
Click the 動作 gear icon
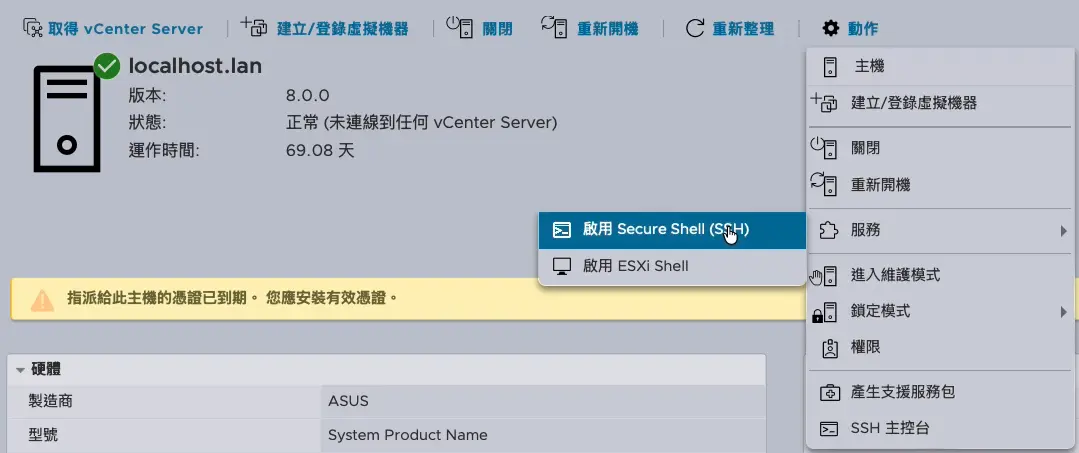(x=830, y=28)
